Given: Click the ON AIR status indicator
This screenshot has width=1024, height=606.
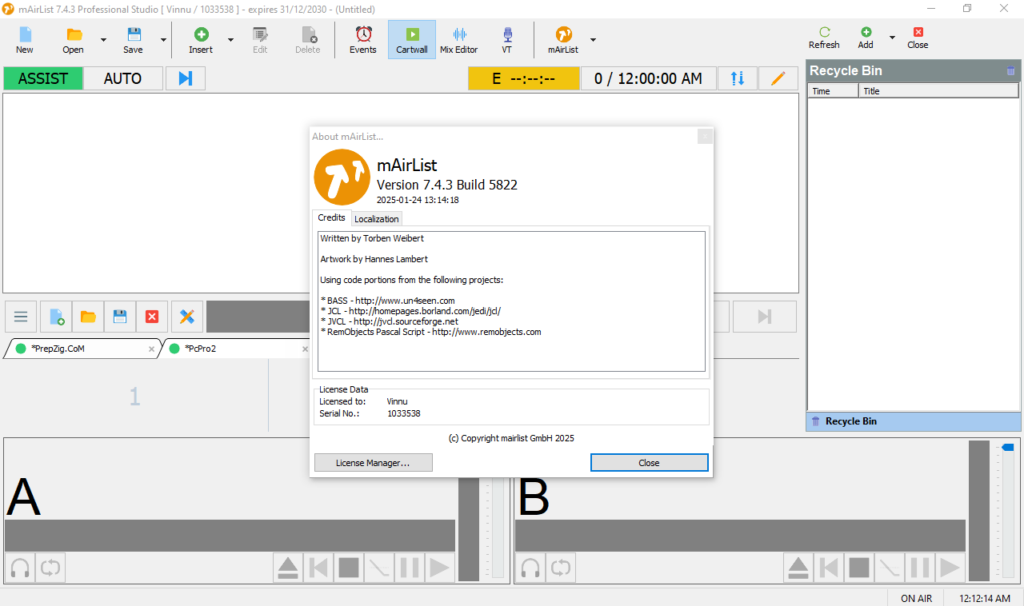Looking at the screenshot, I should click(916, 598).
